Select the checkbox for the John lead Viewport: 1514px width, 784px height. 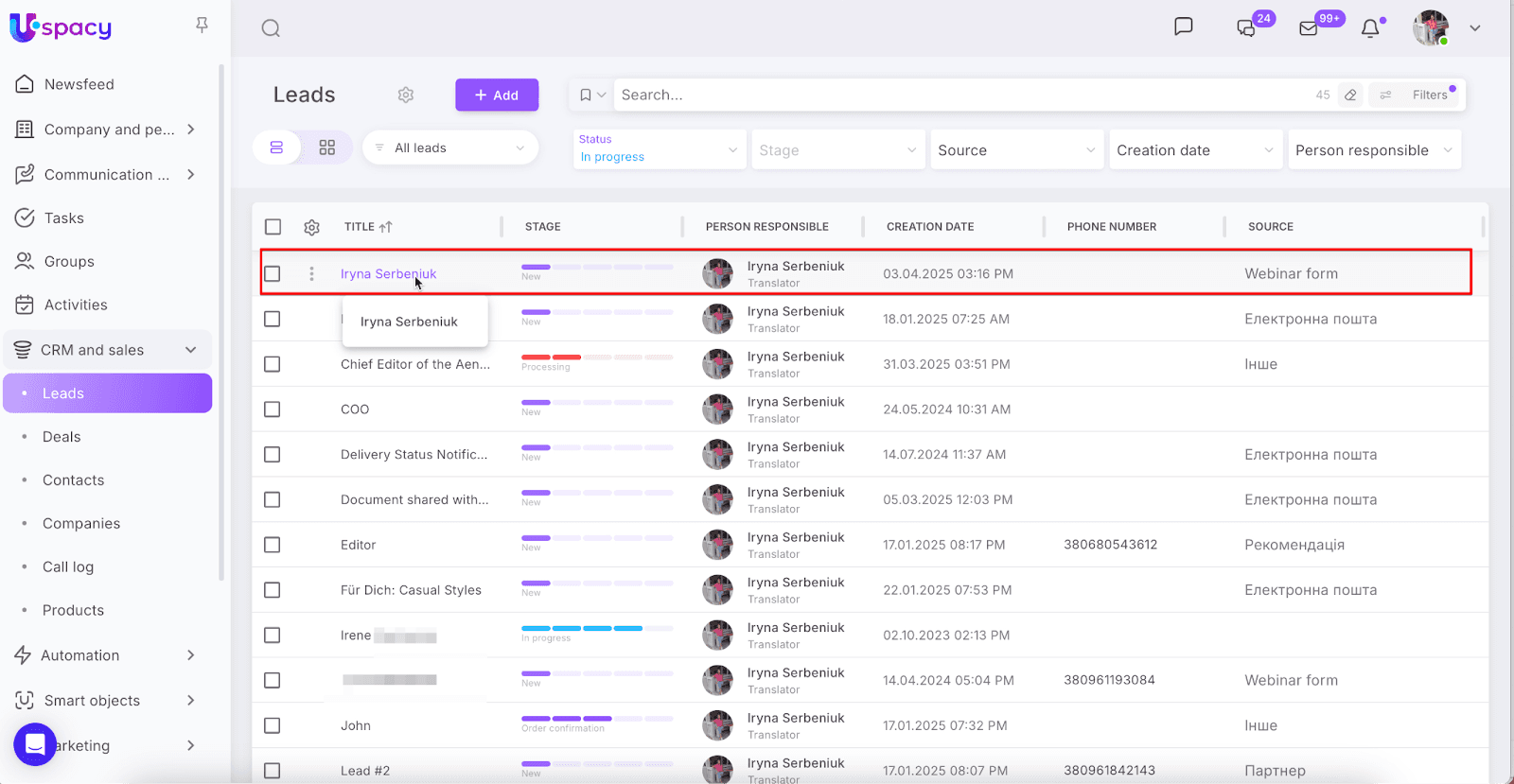click(x=273, y=725)
